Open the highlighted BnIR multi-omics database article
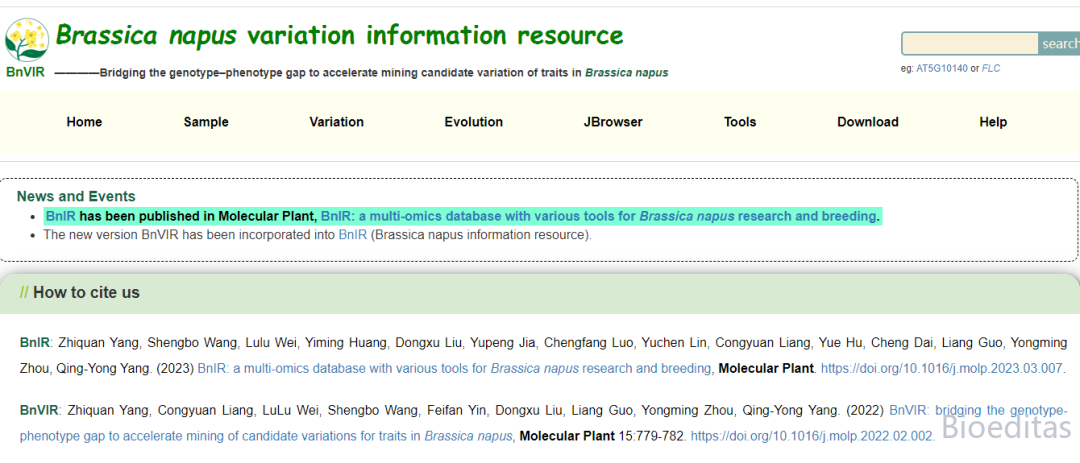 [598, 216]
